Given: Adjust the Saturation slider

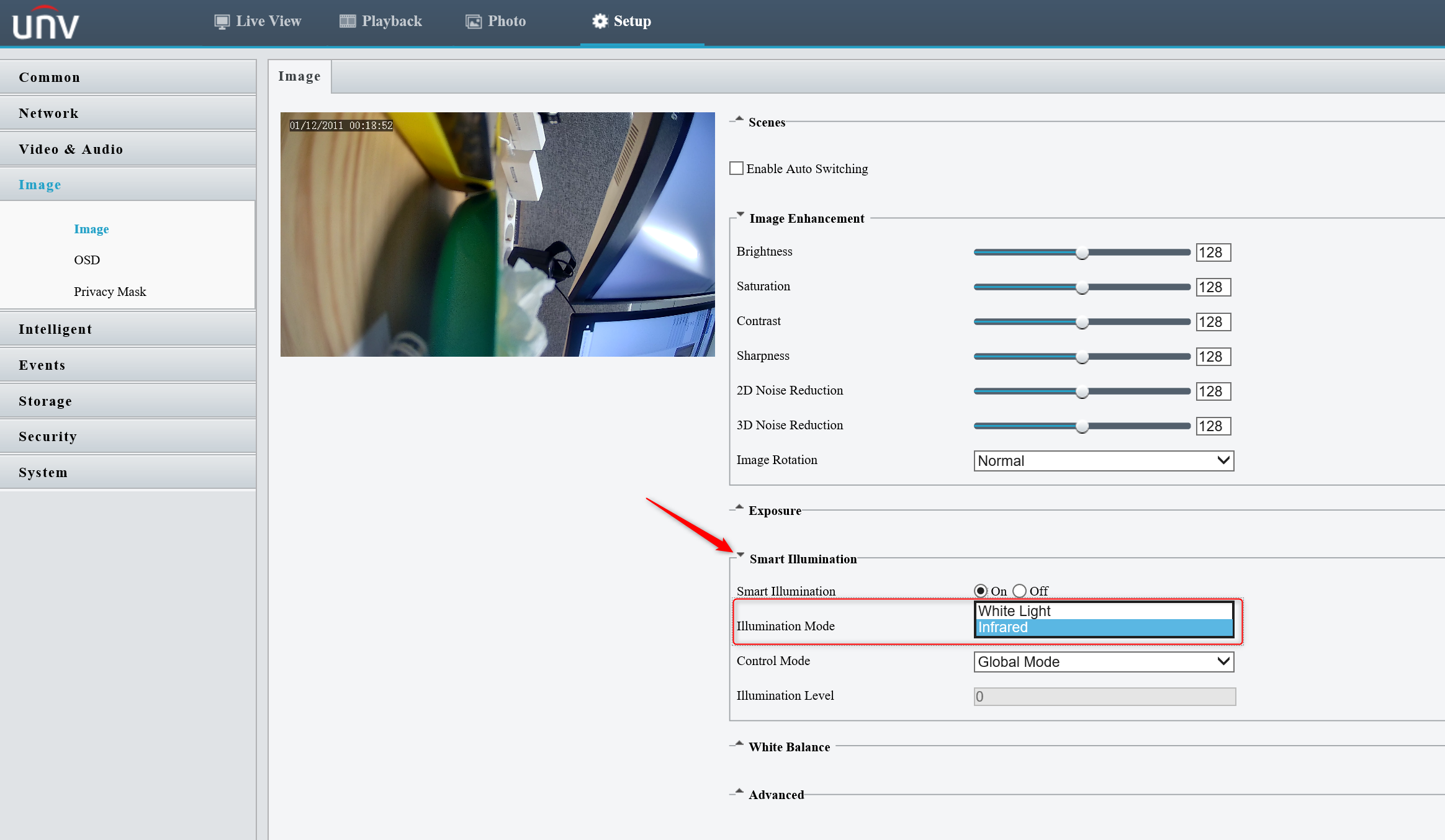Looking at the screenshot, I should tap(1082, 287).
